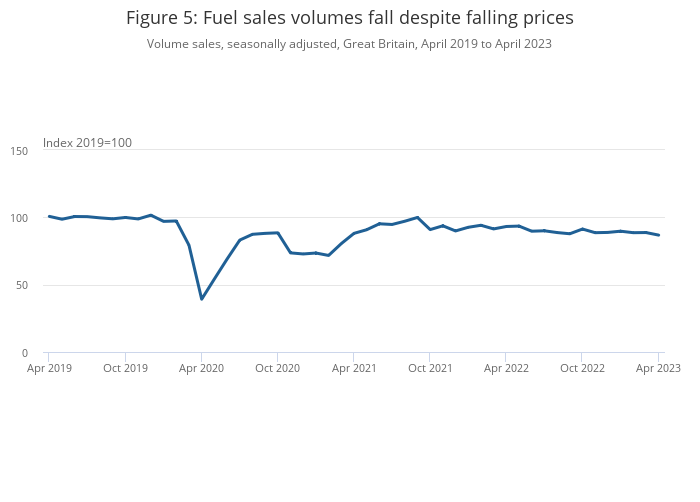Click the 150 value on the y-axis
This screenshot has width=700, height=502.
(20, 150)
